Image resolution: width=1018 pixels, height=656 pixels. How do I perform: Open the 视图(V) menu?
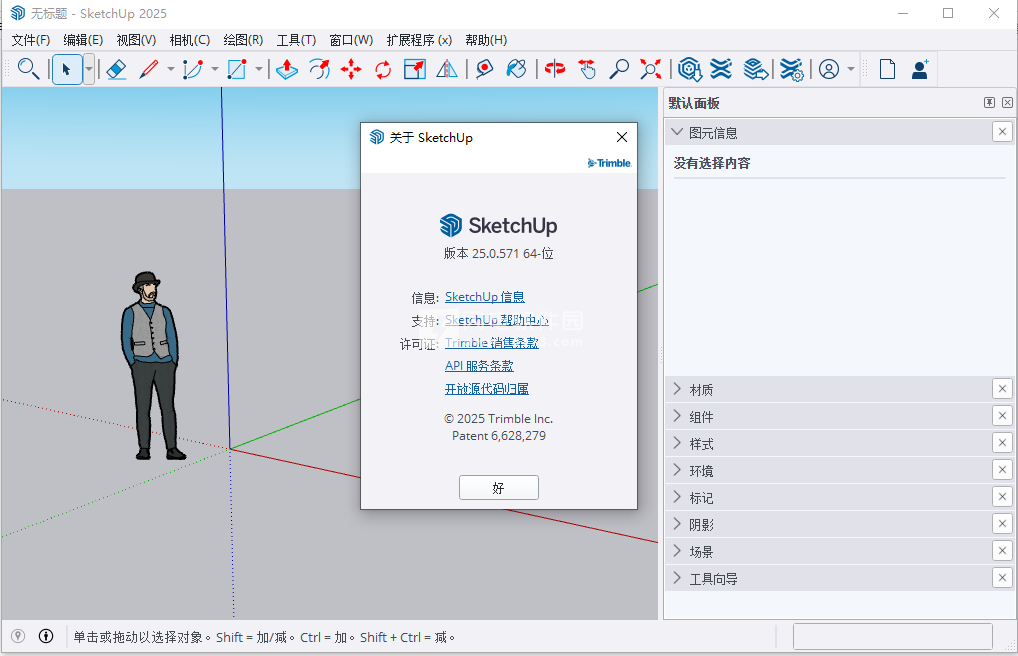[136, 40]
